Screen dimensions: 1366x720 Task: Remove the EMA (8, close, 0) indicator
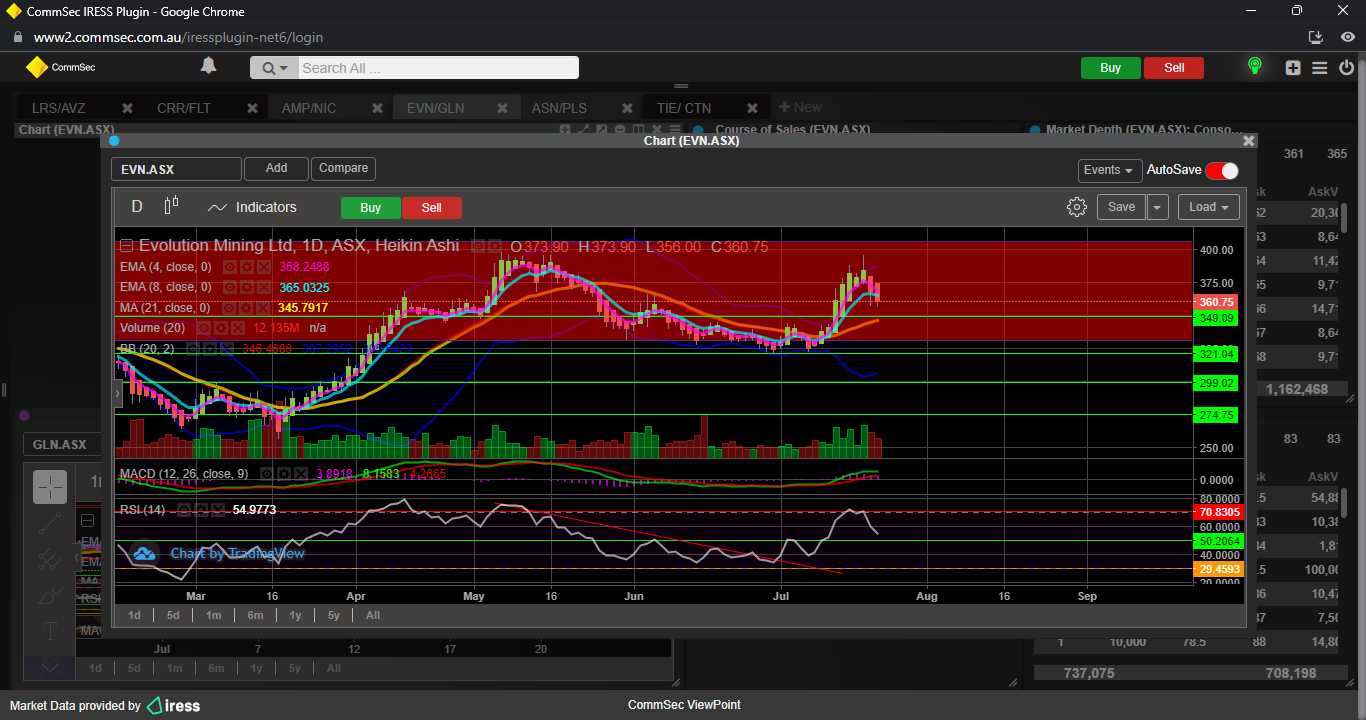tap(263, 287)
